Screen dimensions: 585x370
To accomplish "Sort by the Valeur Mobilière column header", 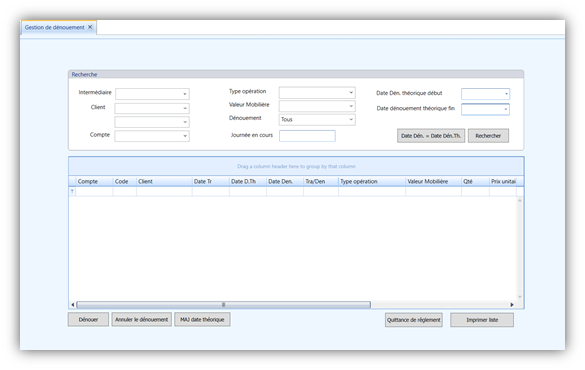I will 434,181.
